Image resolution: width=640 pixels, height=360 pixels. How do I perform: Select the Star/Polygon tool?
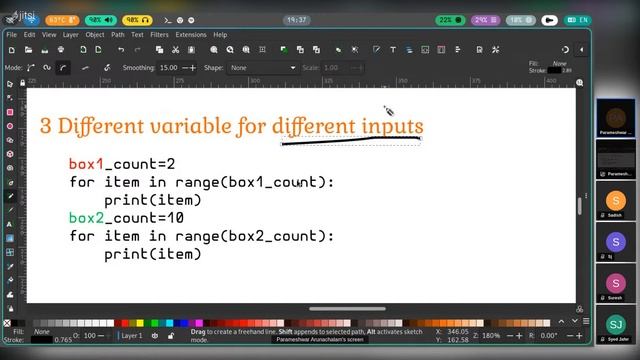(10, 140)
